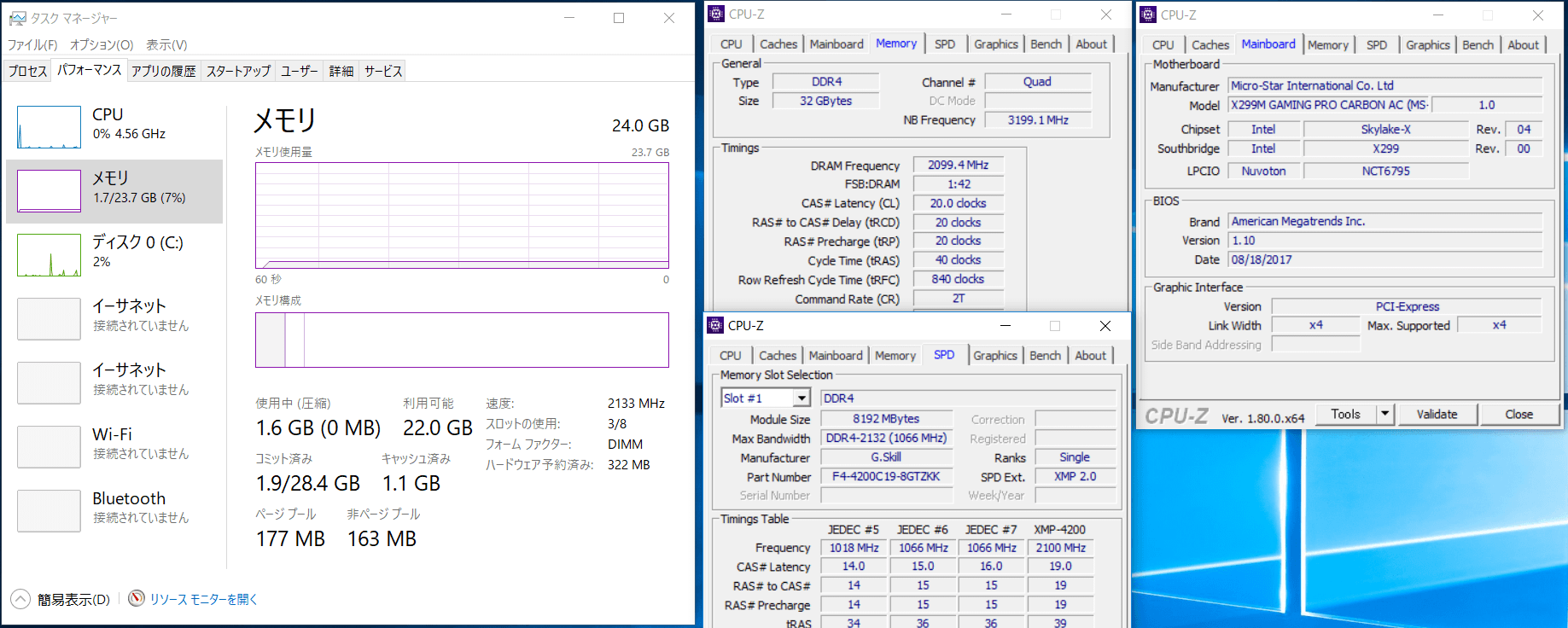Select the メモリ graph thumbnail in sidebar

[x=49, y=191]
